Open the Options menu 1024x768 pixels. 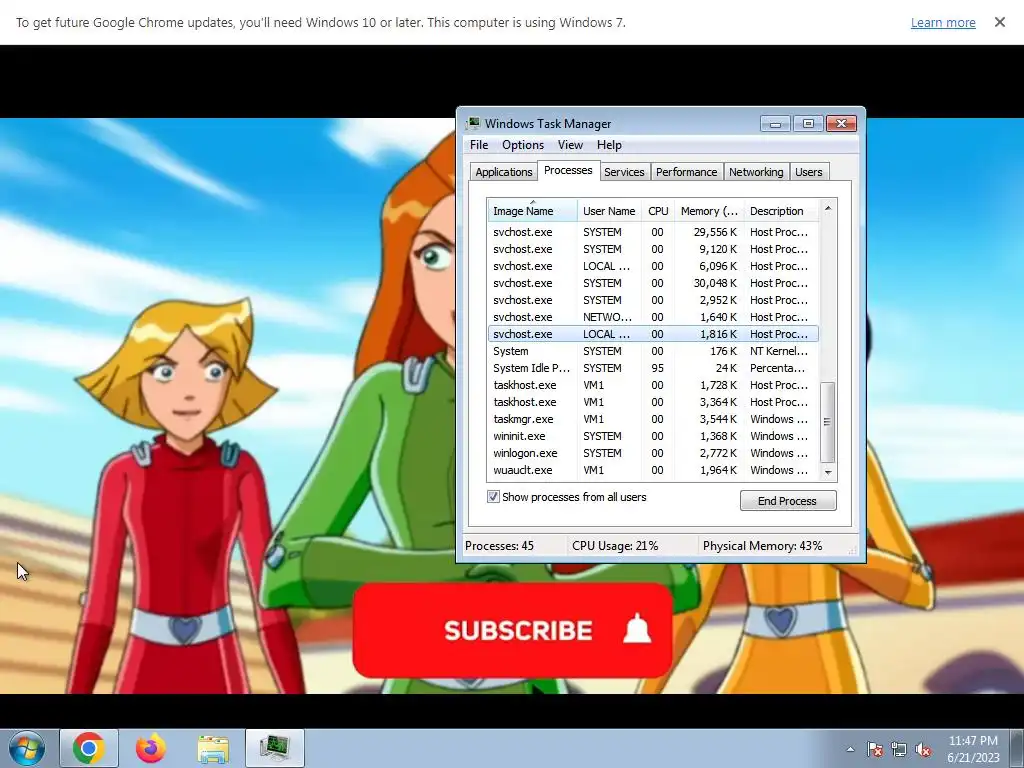[x=522, y=145]
